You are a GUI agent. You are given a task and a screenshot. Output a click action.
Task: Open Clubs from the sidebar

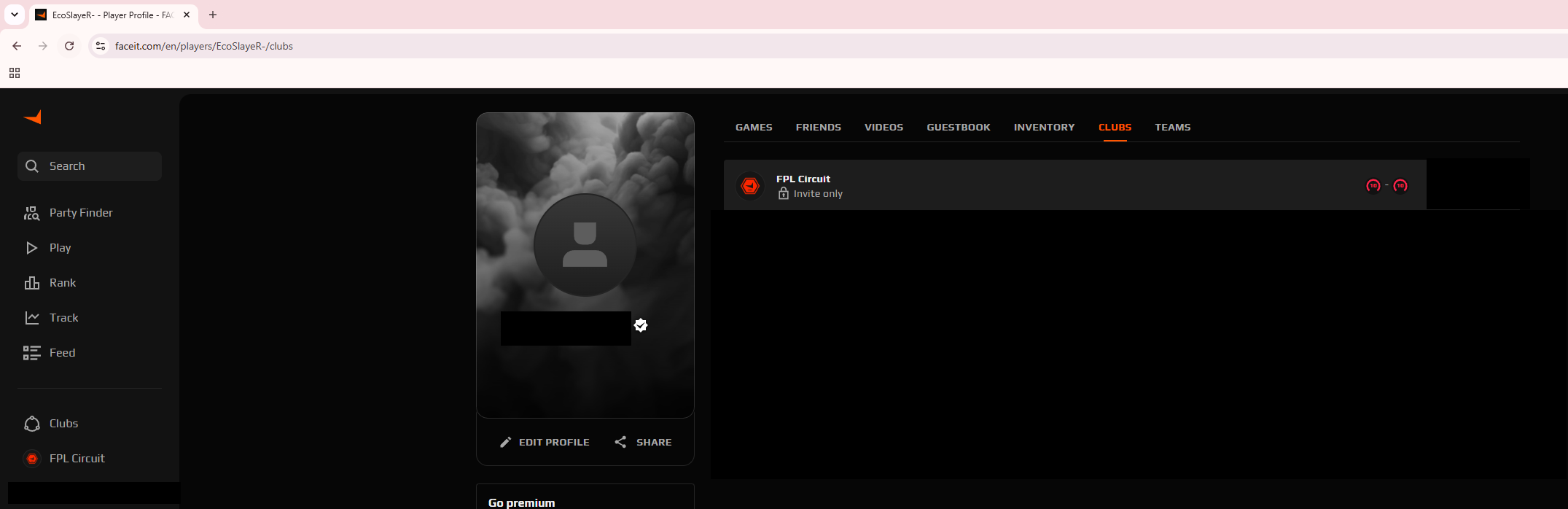[63, 424]
